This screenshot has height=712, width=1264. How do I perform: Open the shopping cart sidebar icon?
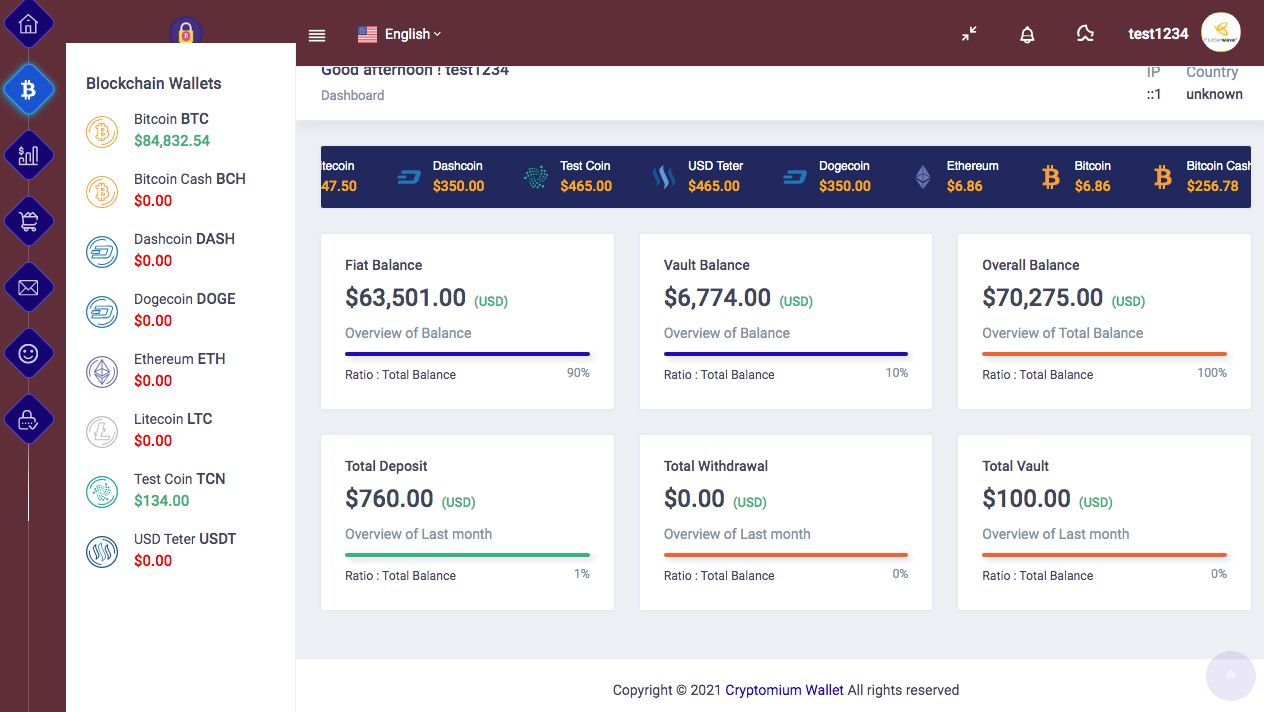click(28, 221)
